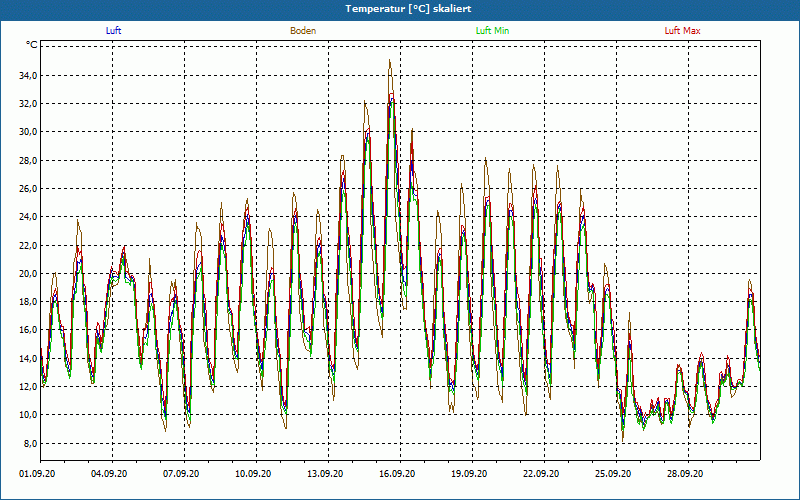The width and height of the screenshot is (800, 500).
Task: Click the 32,0 y-axis value
Action: [27, 104]
